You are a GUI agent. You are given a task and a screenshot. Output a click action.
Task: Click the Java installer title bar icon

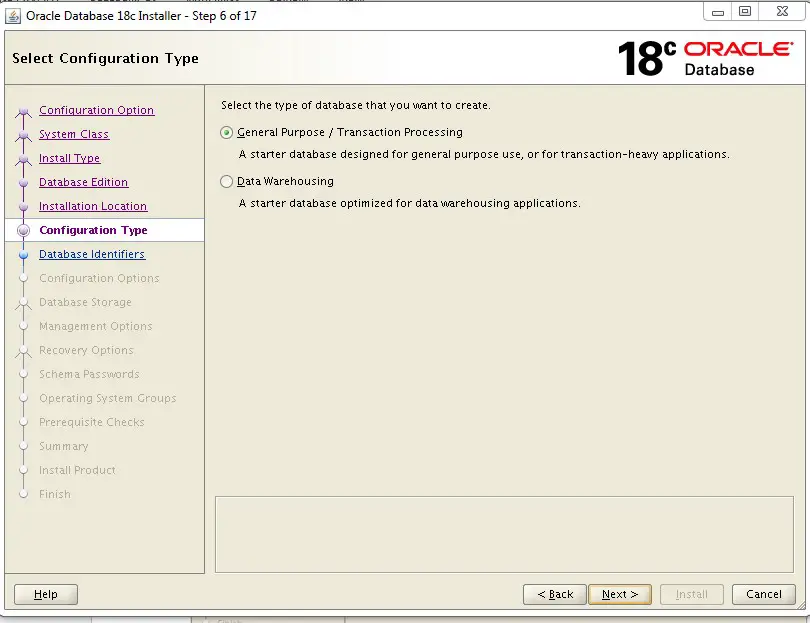tap(13, 16)
